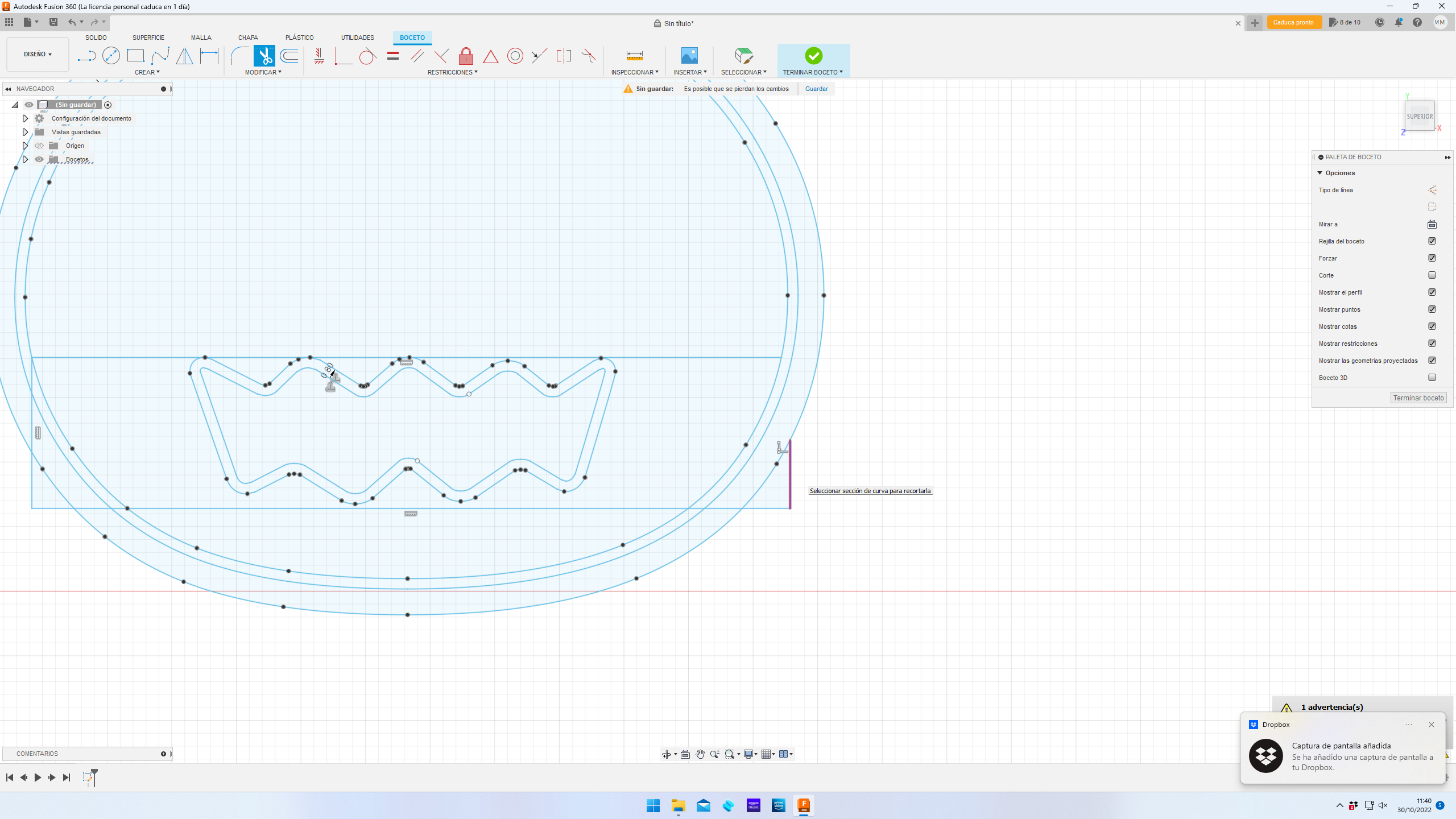The width and height of the screenshot is (1456, 819).
Task: Select the Trim scissors tool
Action: 264,56
